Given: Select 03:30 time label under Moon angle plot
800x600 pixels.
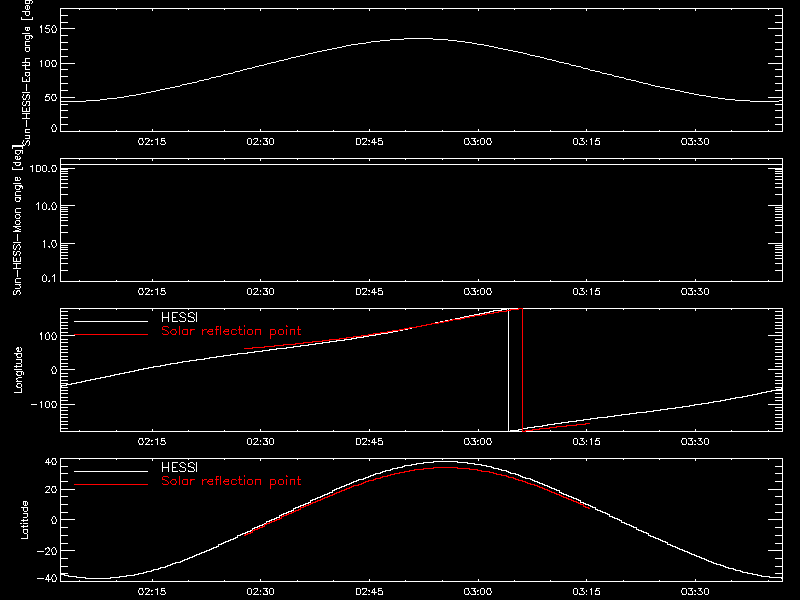Looking at the screenshot, I should [x=695, y=292].
